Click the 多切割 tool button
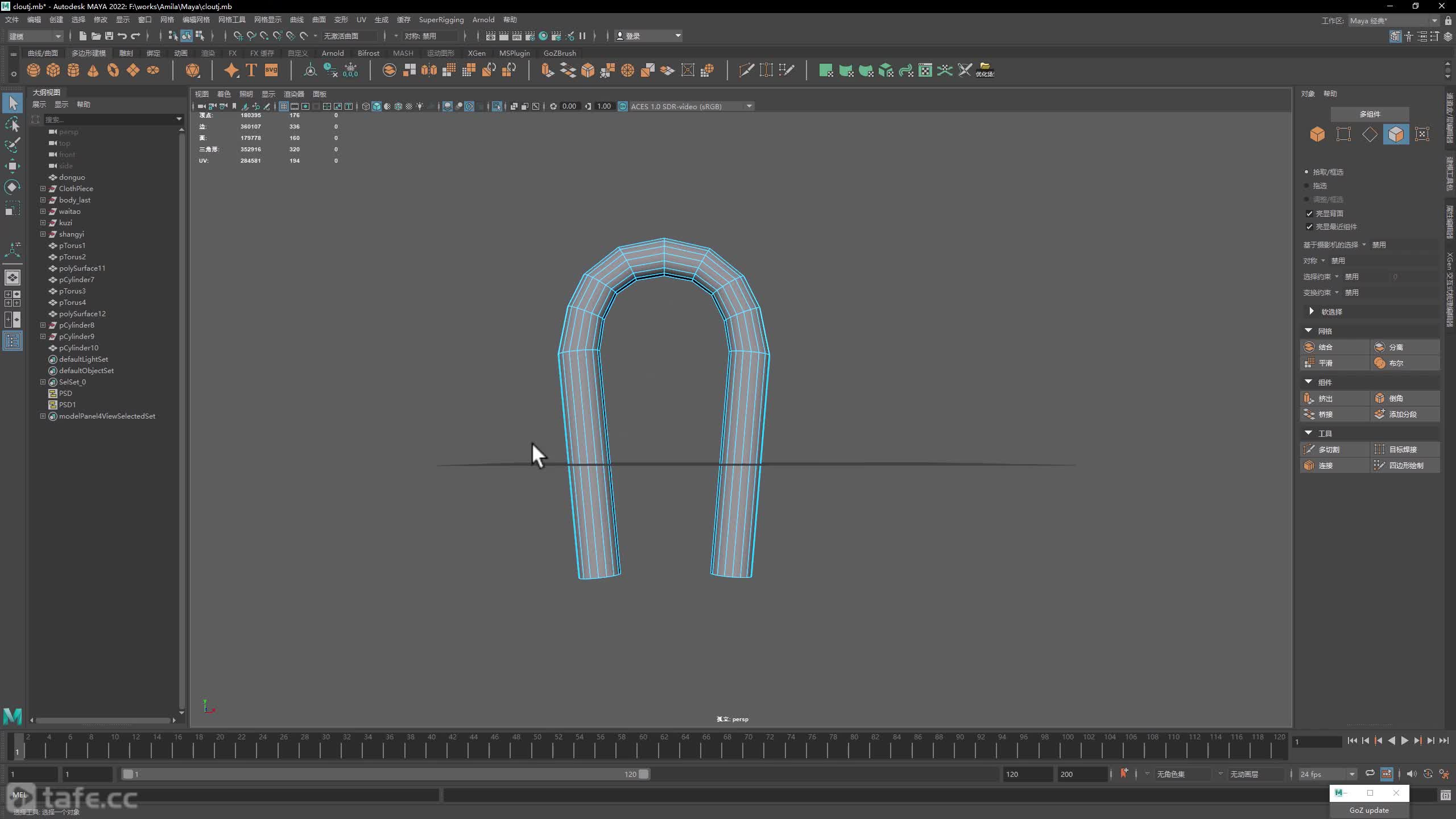The height and width of the screenshot is (819, 1456). coord(1335,449)
